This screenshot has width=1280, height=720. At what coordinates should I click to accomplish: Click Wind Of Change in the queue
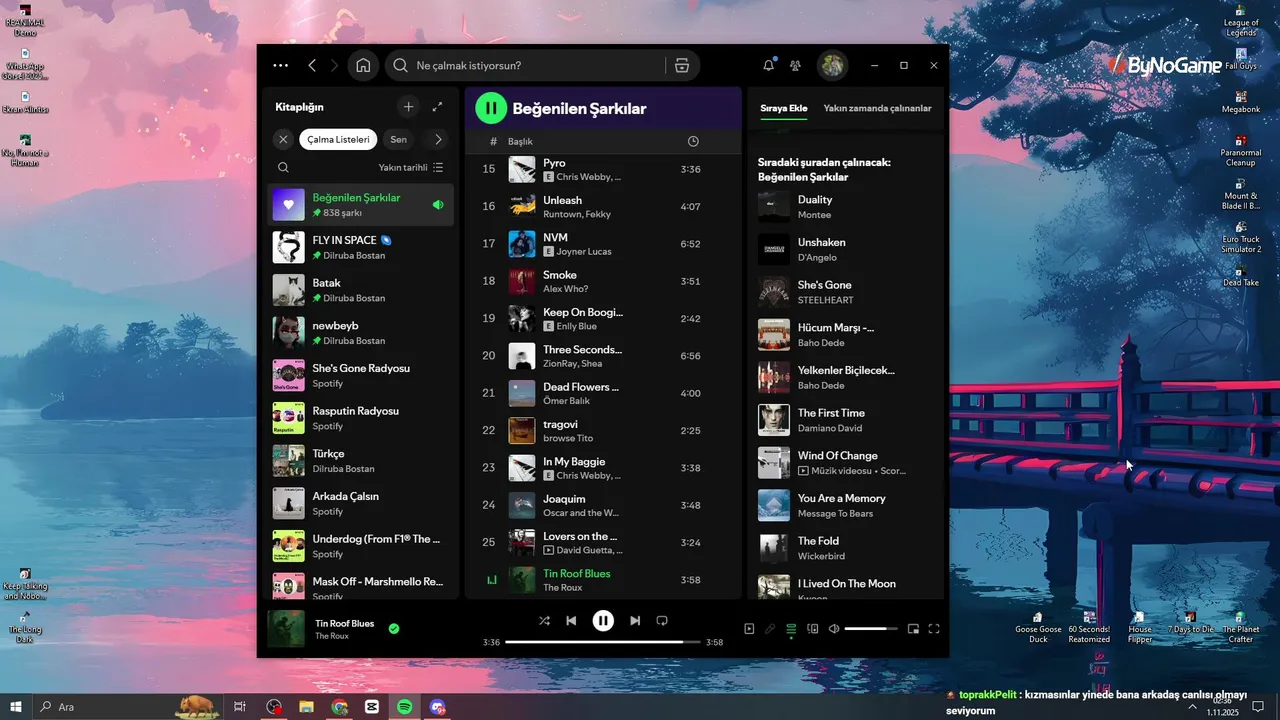[x=846, y=463]
